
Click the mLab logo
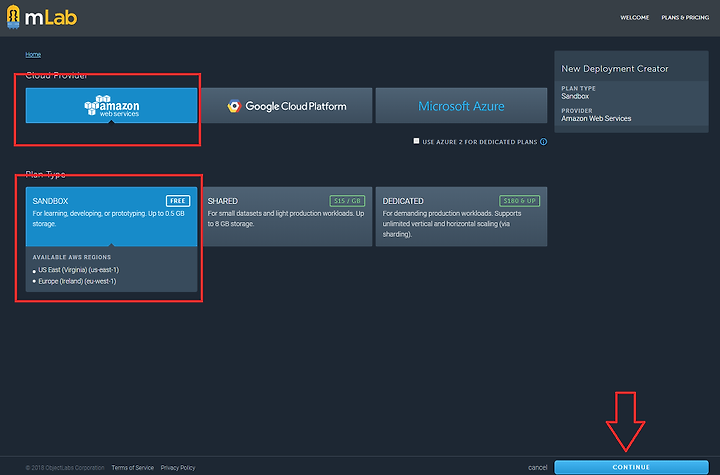[42, 17]
